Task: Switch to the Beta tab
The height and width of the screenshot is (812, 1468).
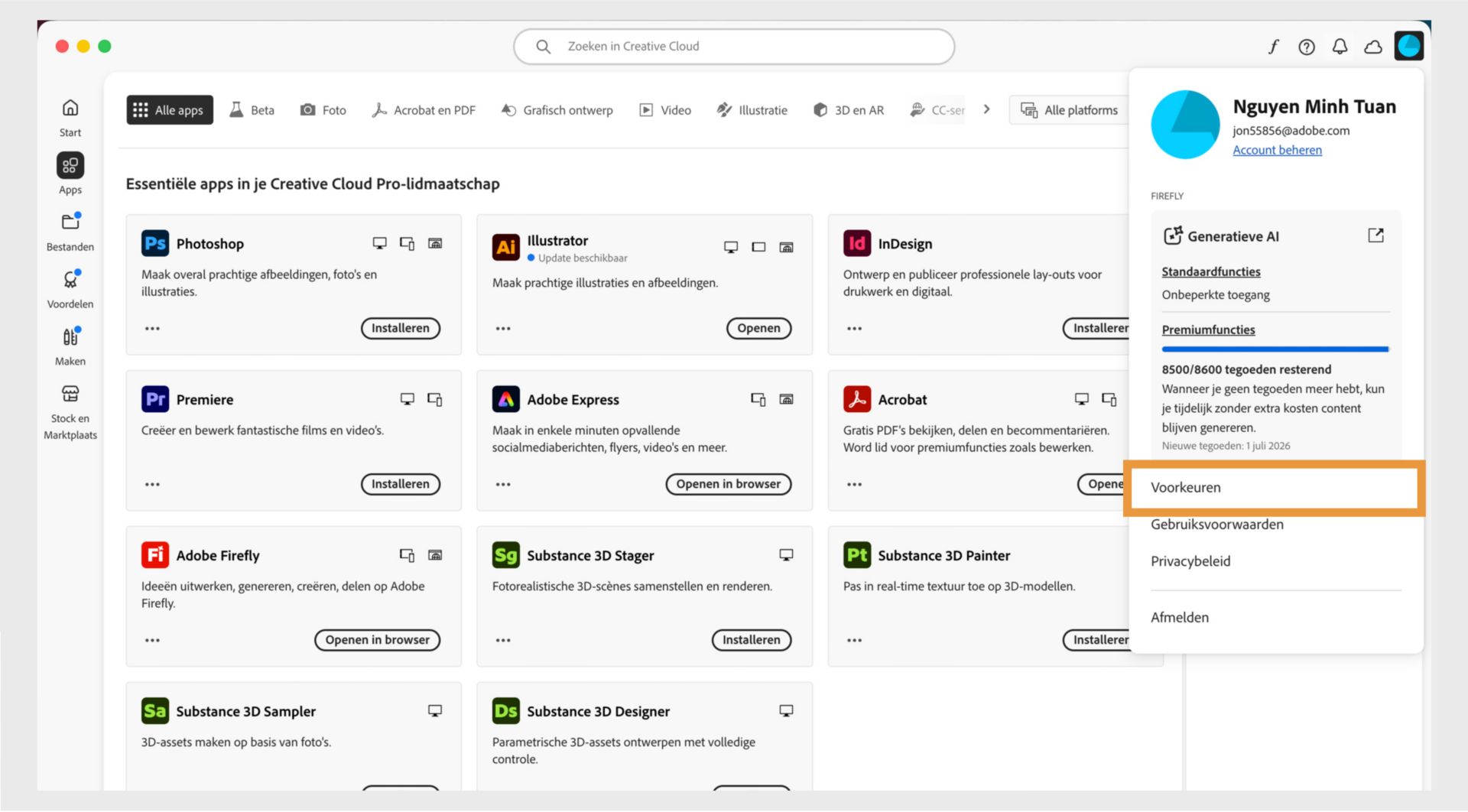Action: point(252,110)
